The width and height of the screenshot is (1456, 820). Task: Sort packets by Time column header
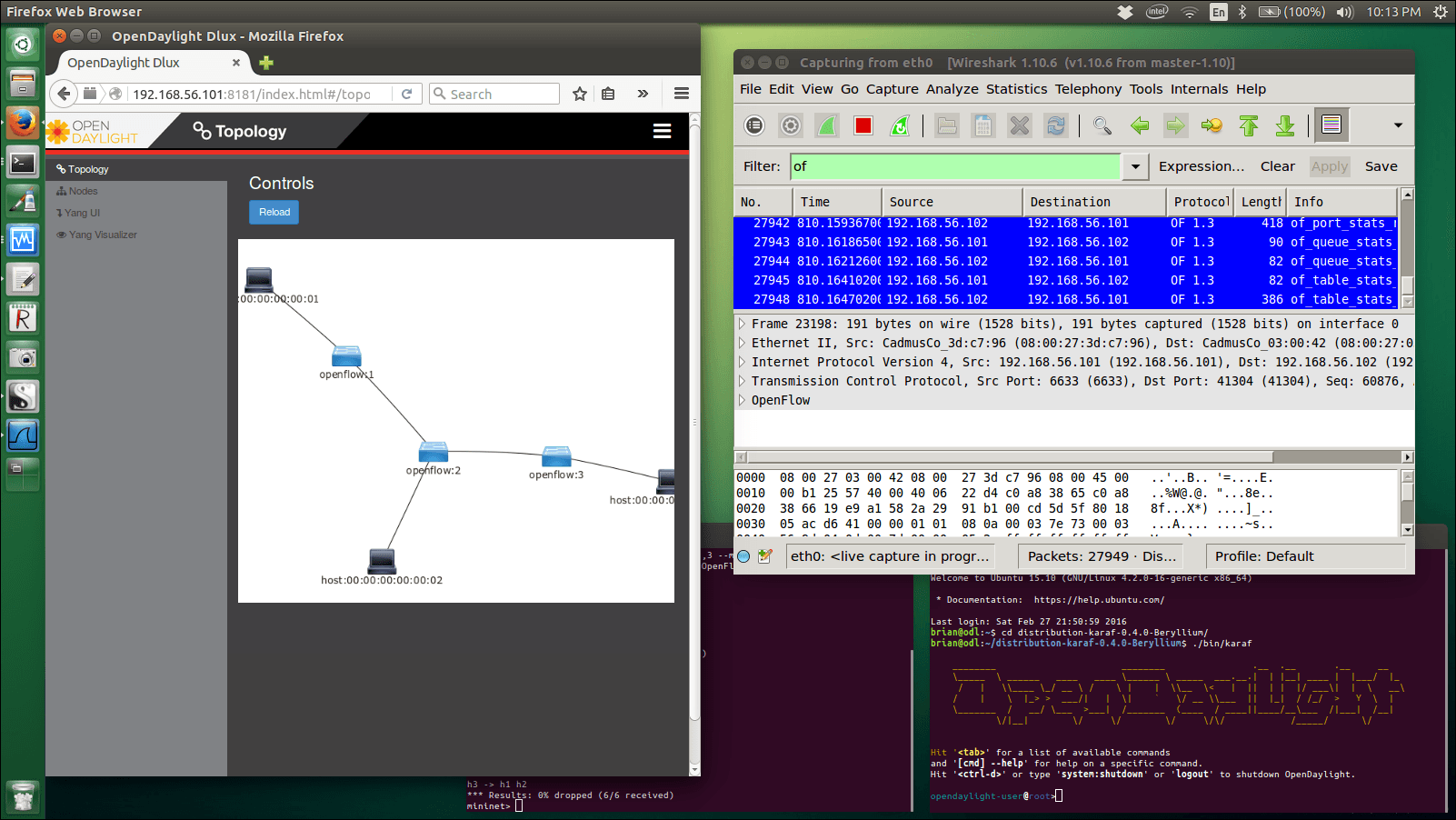click(836, 202)
